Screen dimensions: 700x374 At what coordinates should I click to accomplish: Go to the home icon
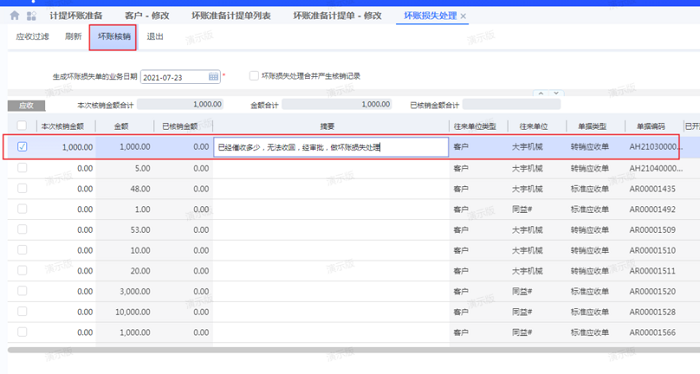pos(14,16)
